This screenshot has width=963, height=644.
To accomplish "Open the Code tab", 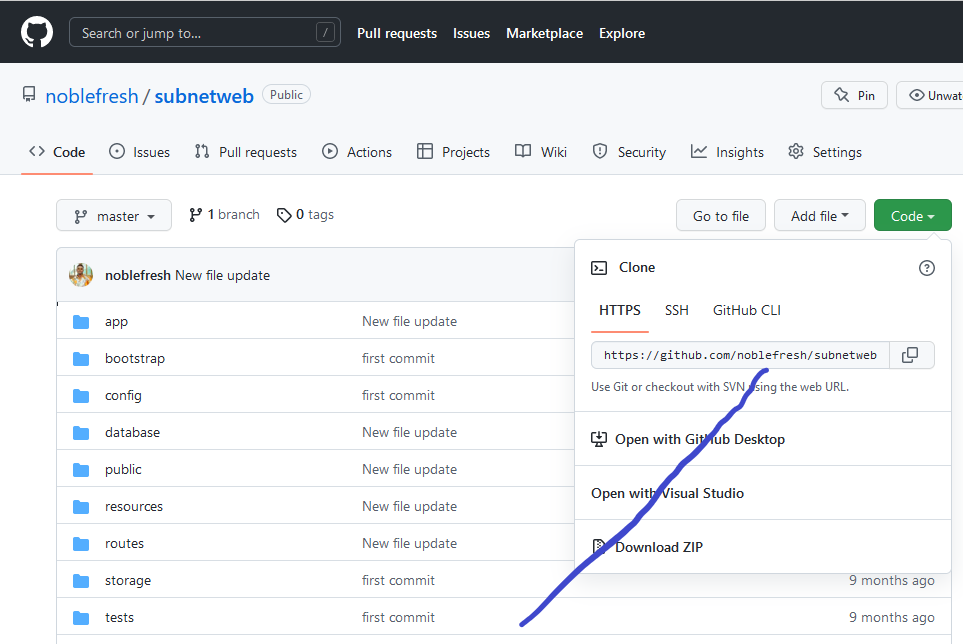I will point(57,152).
